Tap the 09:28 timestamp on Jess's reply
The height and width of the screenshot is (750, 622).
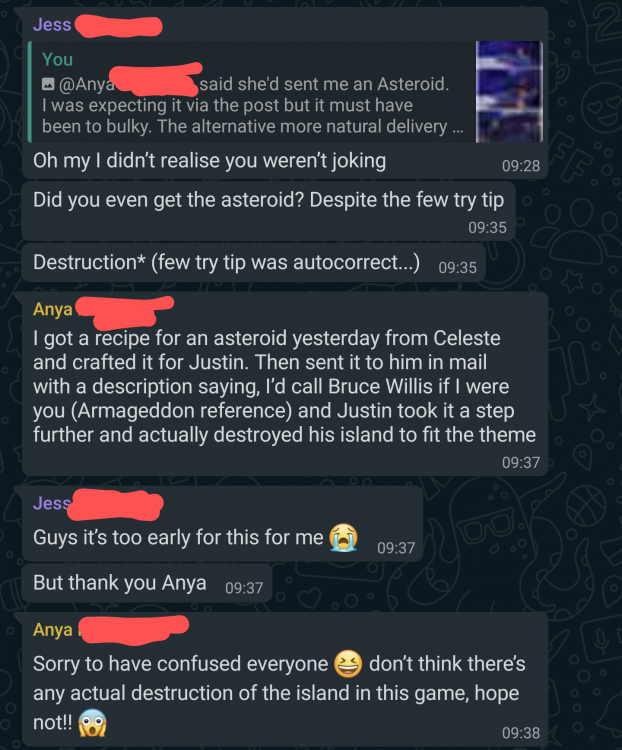[521, 166]
